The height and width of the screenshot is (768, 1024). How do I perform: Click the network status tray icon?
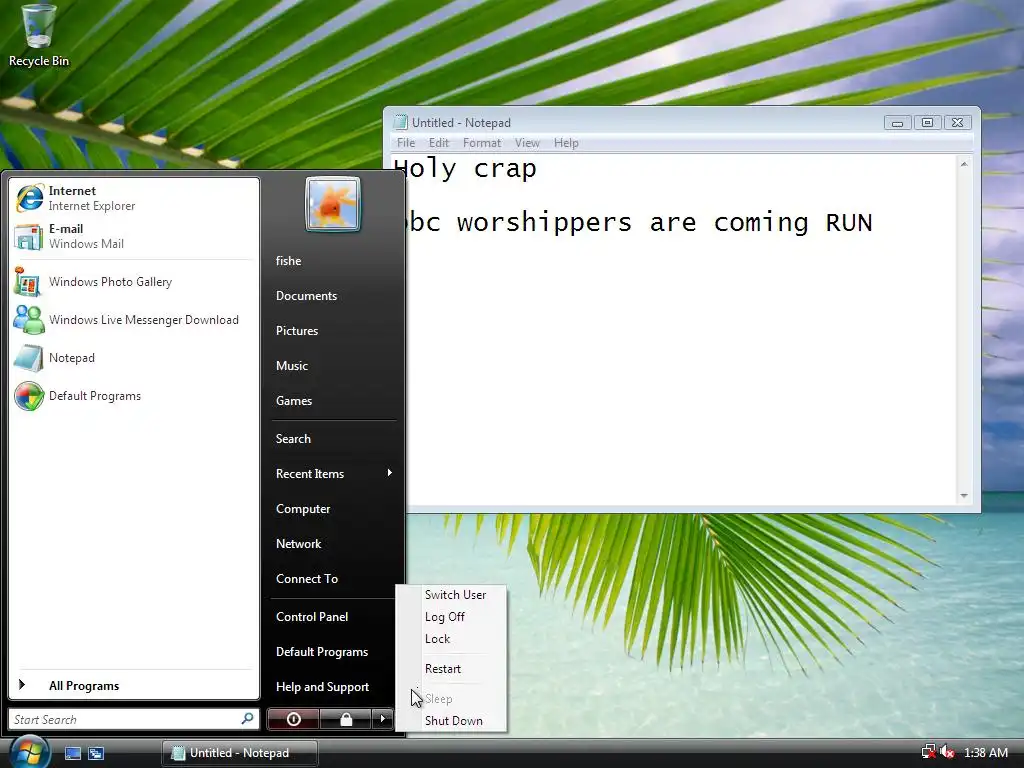(x=929, y=752)
